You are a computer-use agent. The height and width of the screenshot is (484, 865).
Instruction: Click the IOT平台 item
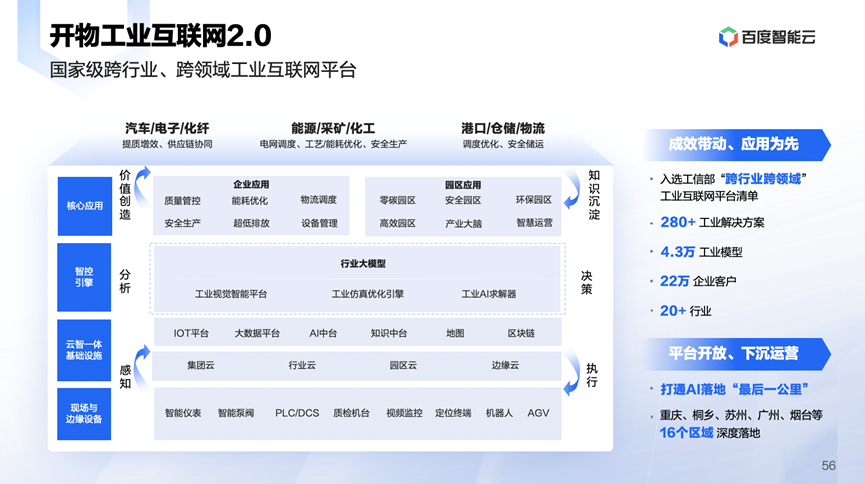pyautogui.click(x=191, y=333)
